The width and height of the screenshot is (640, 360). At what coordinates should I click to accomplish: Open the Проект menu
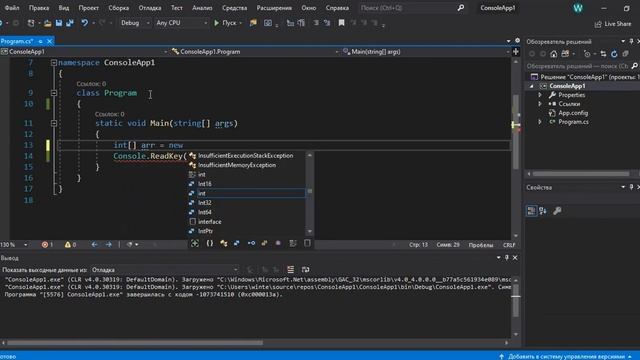[x=89, y=8]
